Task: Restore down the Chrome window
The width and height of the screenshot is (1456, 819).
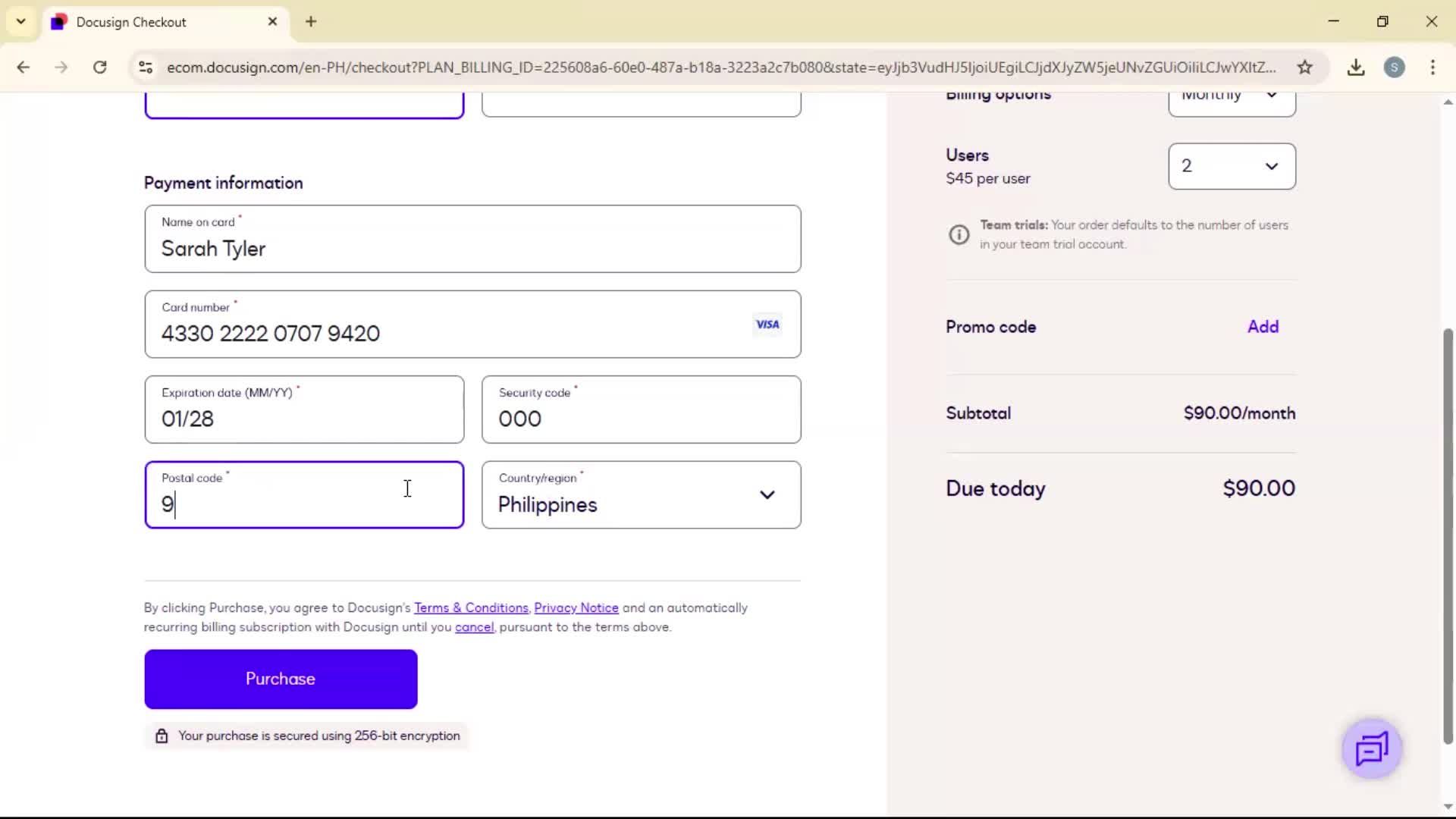Action: coord(1382,21)
